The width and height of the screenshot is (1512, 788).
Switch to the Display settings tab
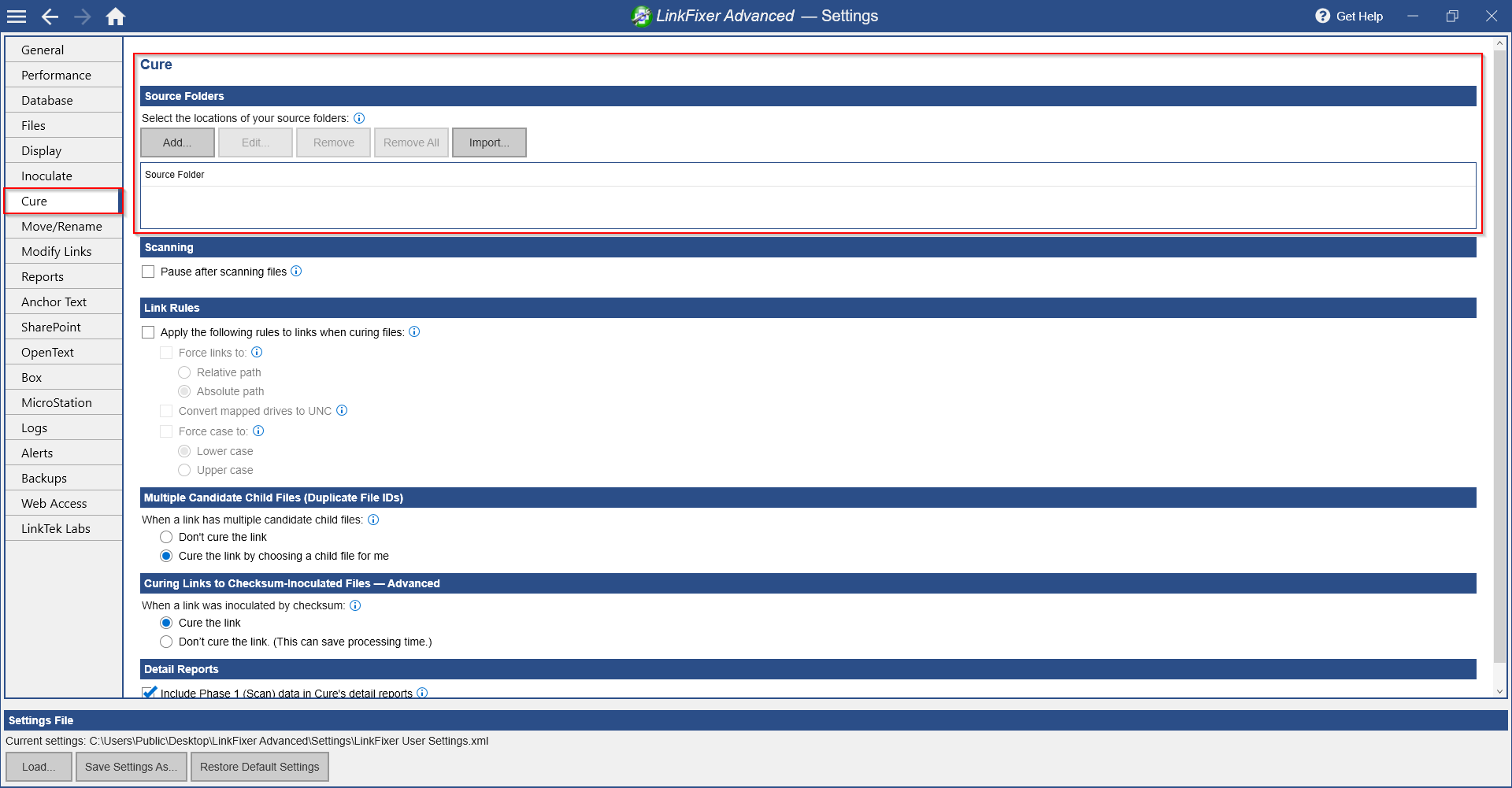pyautogui.click(x=64, y=150)
